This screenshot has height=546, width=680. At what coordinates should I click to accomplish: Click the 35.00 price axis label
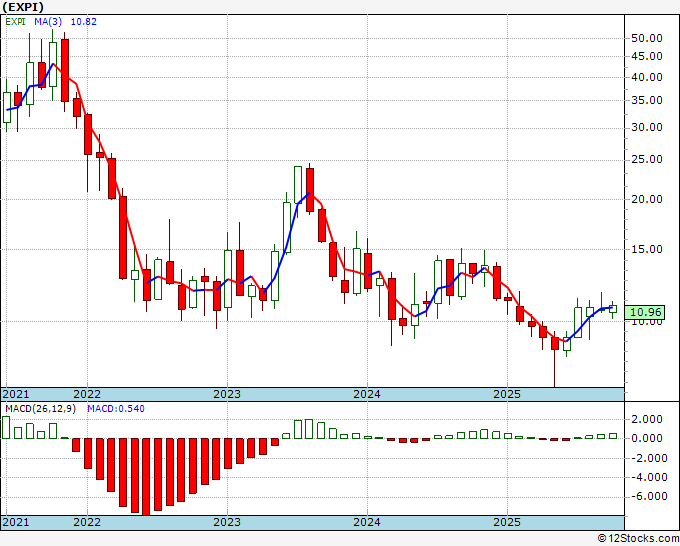pos(647,101)
